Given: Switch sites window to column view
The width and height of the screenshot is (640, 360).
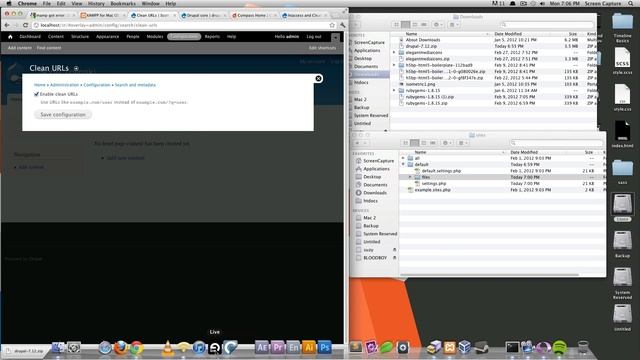Looking at the screenshot, I should (x=424, y=143).
